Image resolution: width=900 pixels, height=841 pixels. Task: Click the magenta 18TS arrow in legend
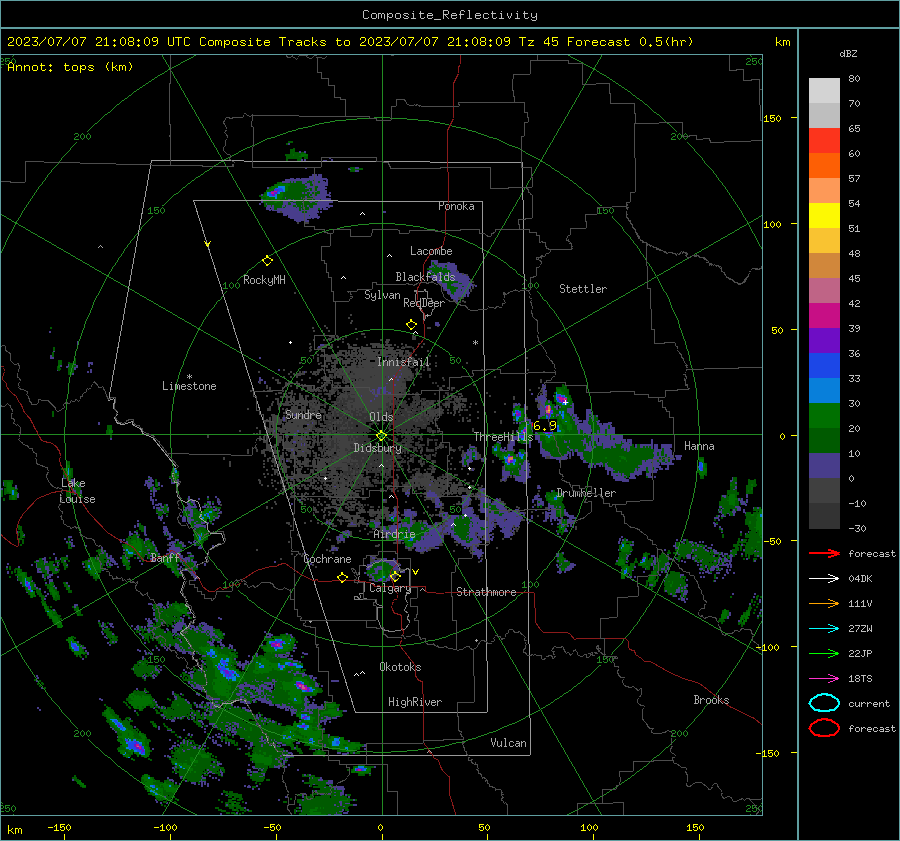pos(824,679)
